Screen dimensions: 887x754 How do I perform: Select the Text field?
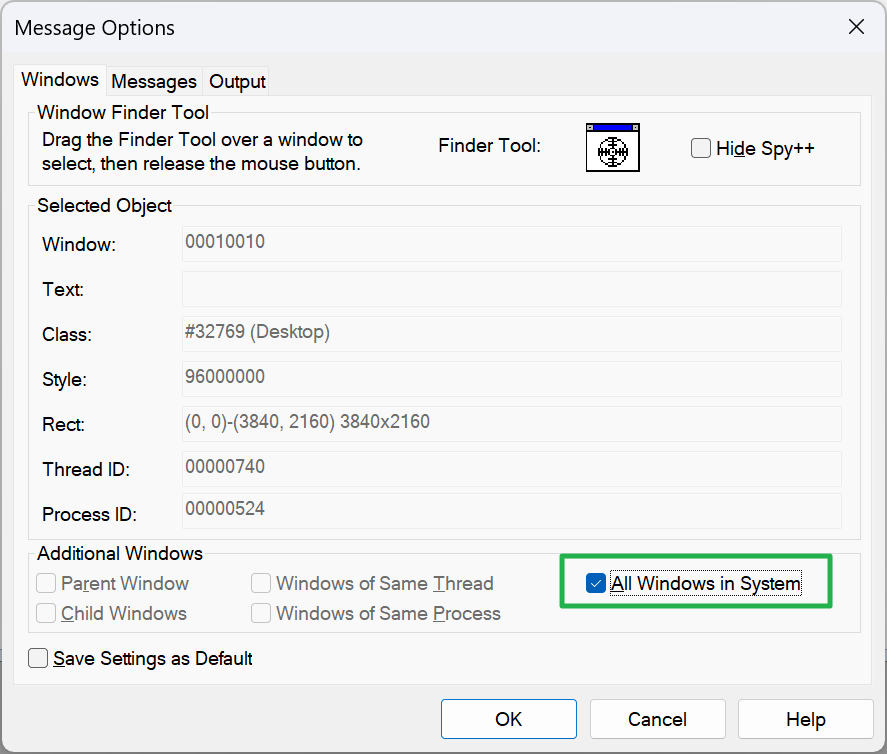tap(511, 289)
